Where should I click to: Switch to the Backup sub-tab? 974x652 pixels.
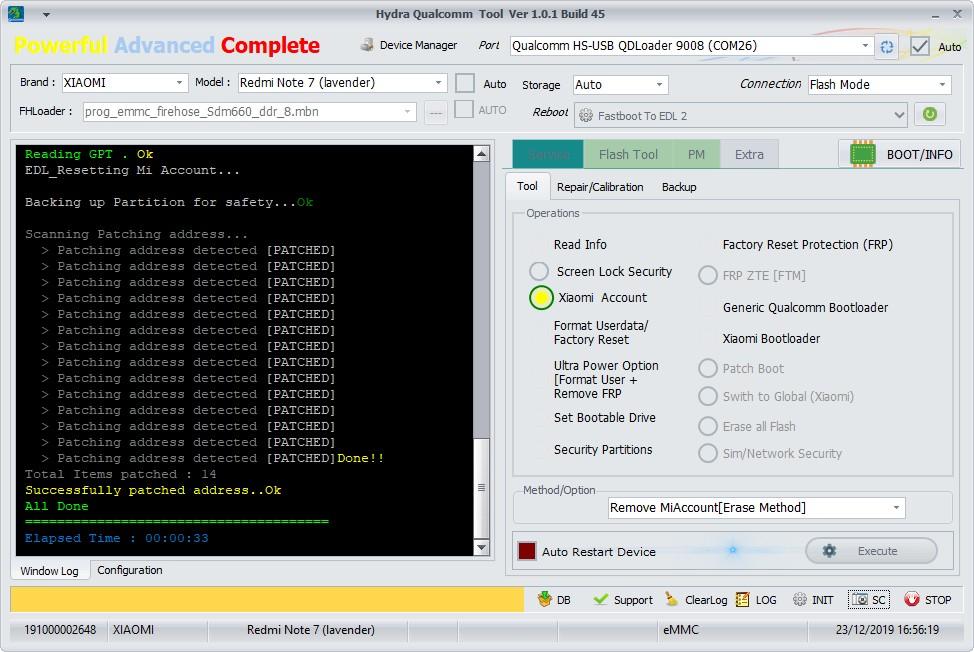(x=679, y=187)
